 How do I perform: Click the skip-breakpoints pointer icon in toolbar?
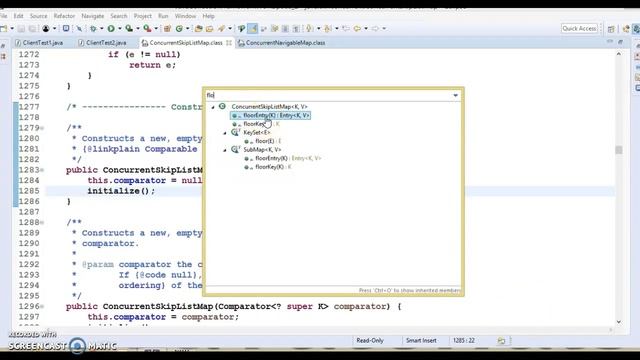click(79, 29)
